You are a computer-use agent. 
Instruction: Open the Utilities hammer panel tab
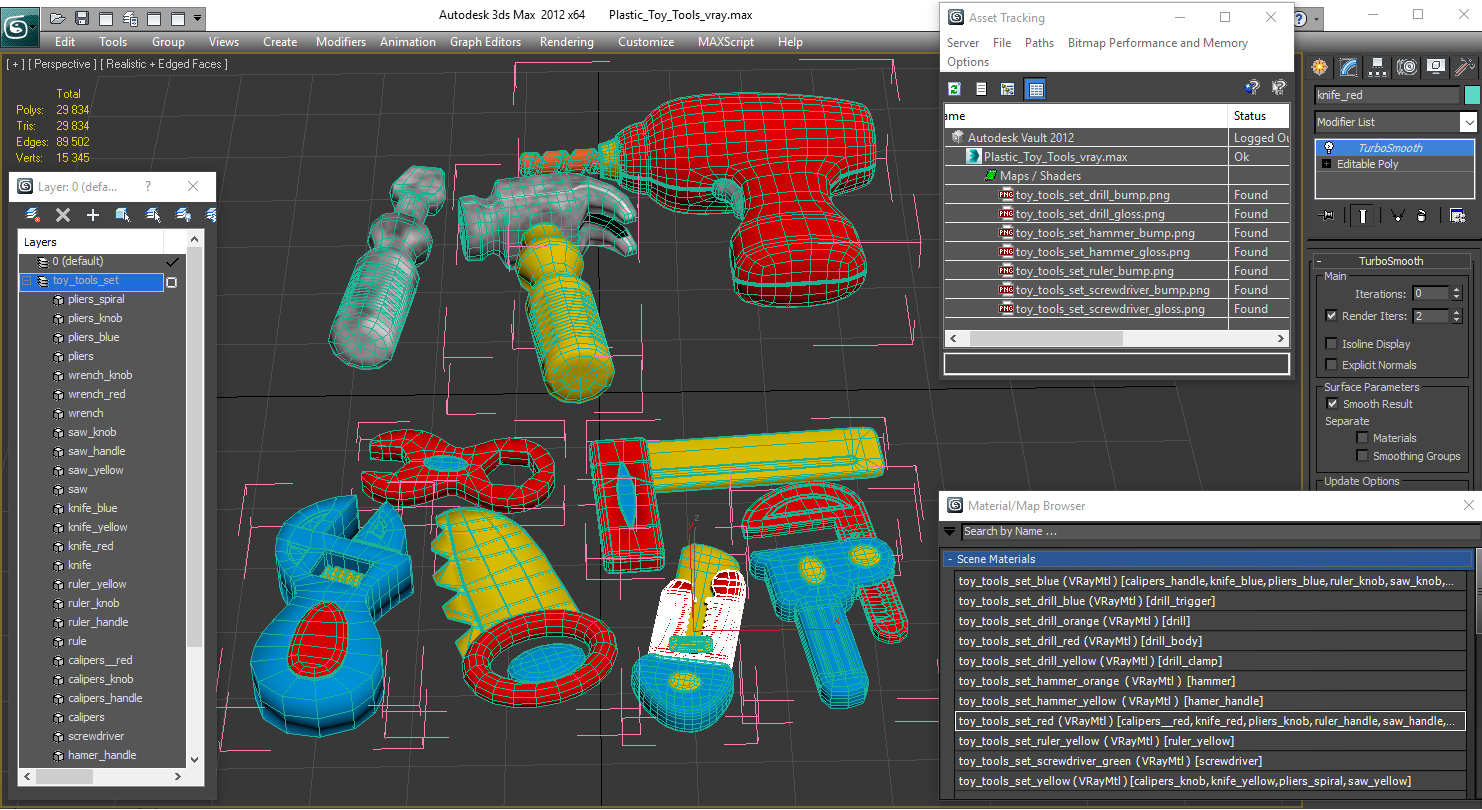click(1465, 67)
